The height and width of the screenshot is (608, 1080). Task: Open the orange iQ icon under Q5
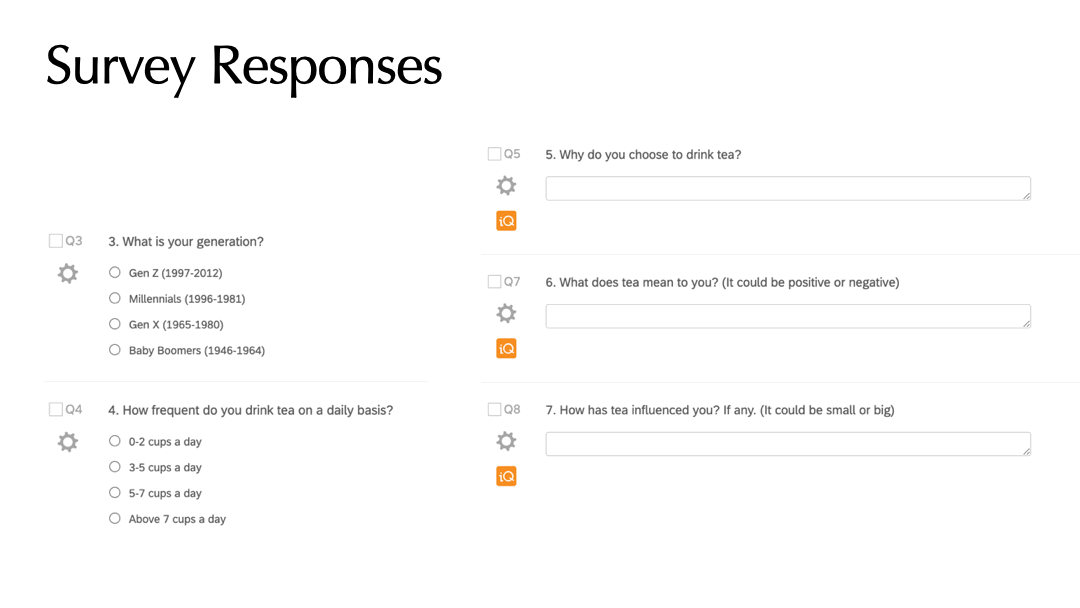point(506,220)
